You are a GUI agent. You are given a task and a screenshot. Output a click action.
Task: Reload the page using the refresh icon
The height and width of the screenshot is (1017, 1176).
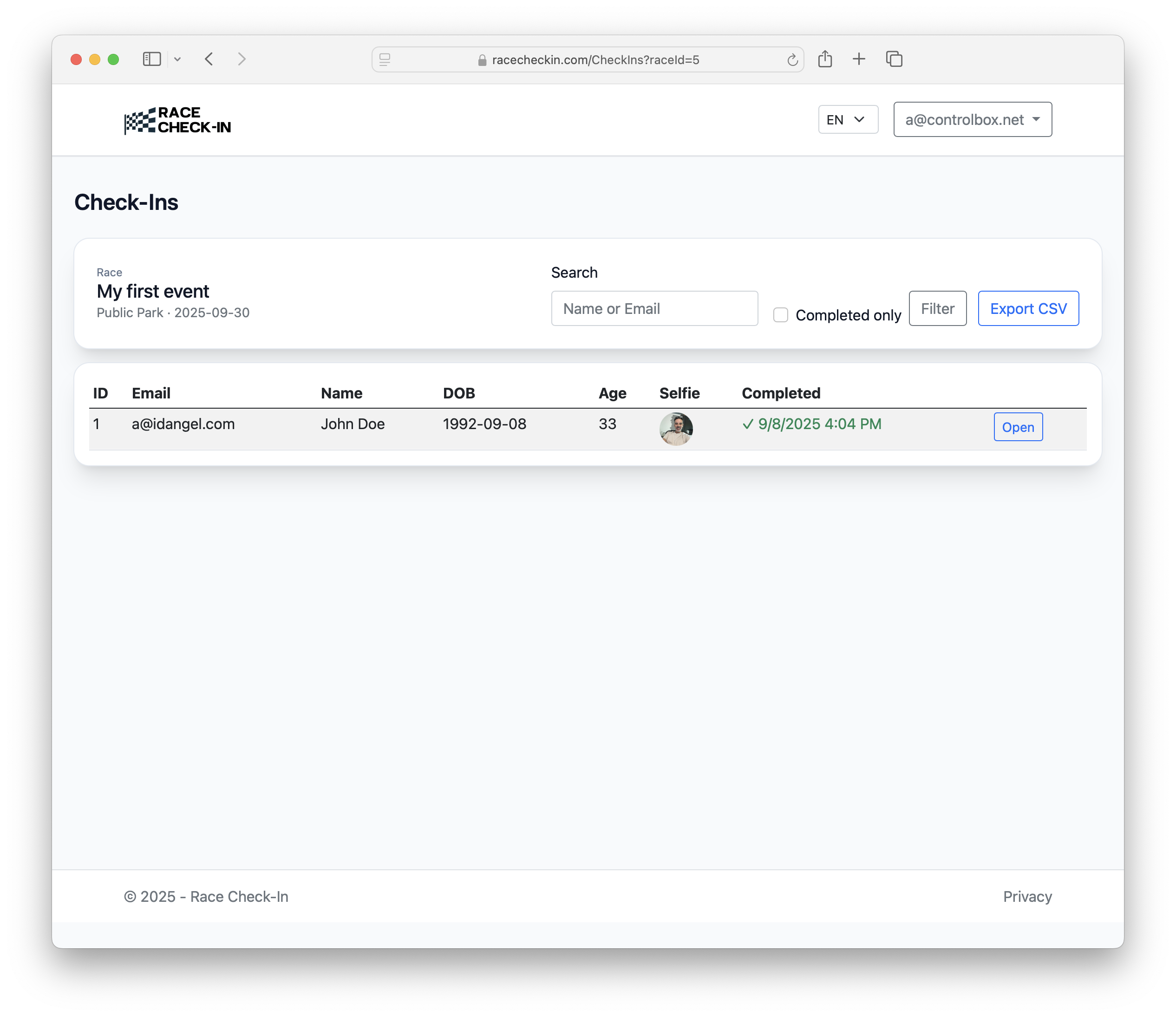coord(792,59)
